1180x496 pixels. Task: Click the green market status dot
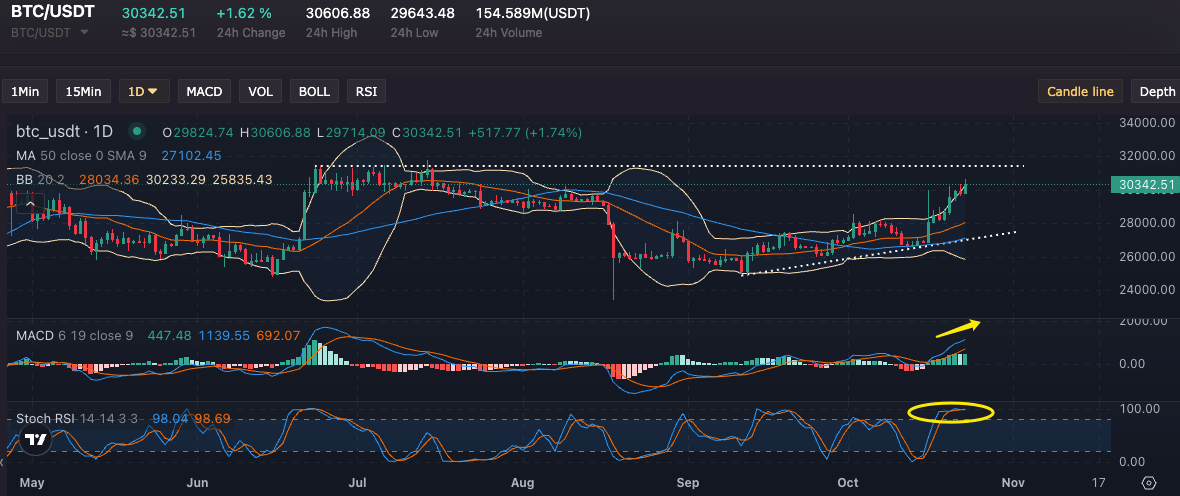pyautogui.click(x=138, y=131)
